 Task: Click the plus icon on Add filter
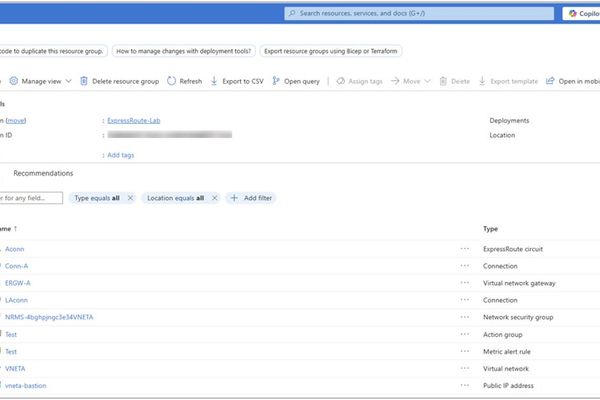(x=234, y=198)
